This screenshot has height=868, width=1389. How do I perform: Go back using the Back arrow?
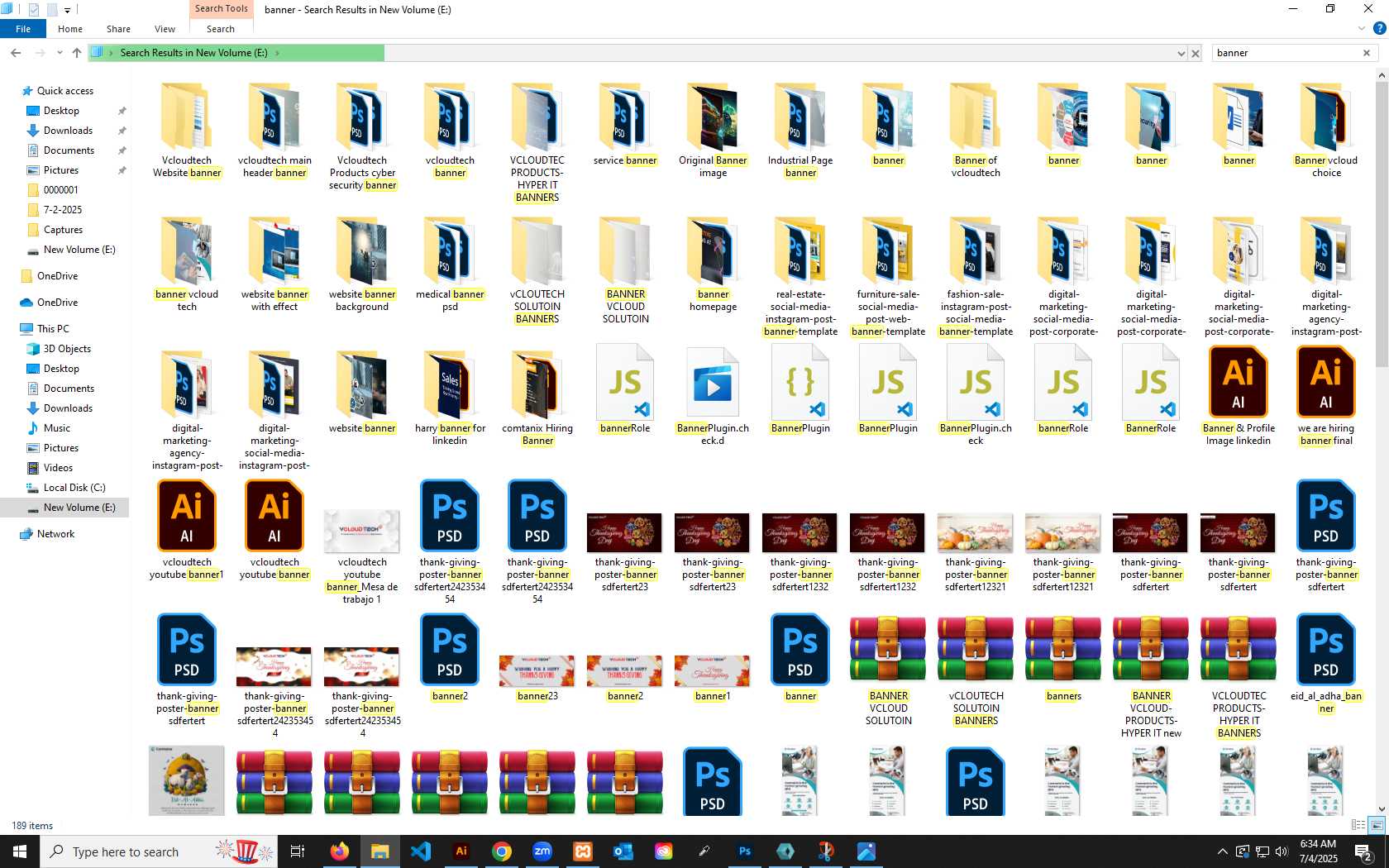pos(16,53)
